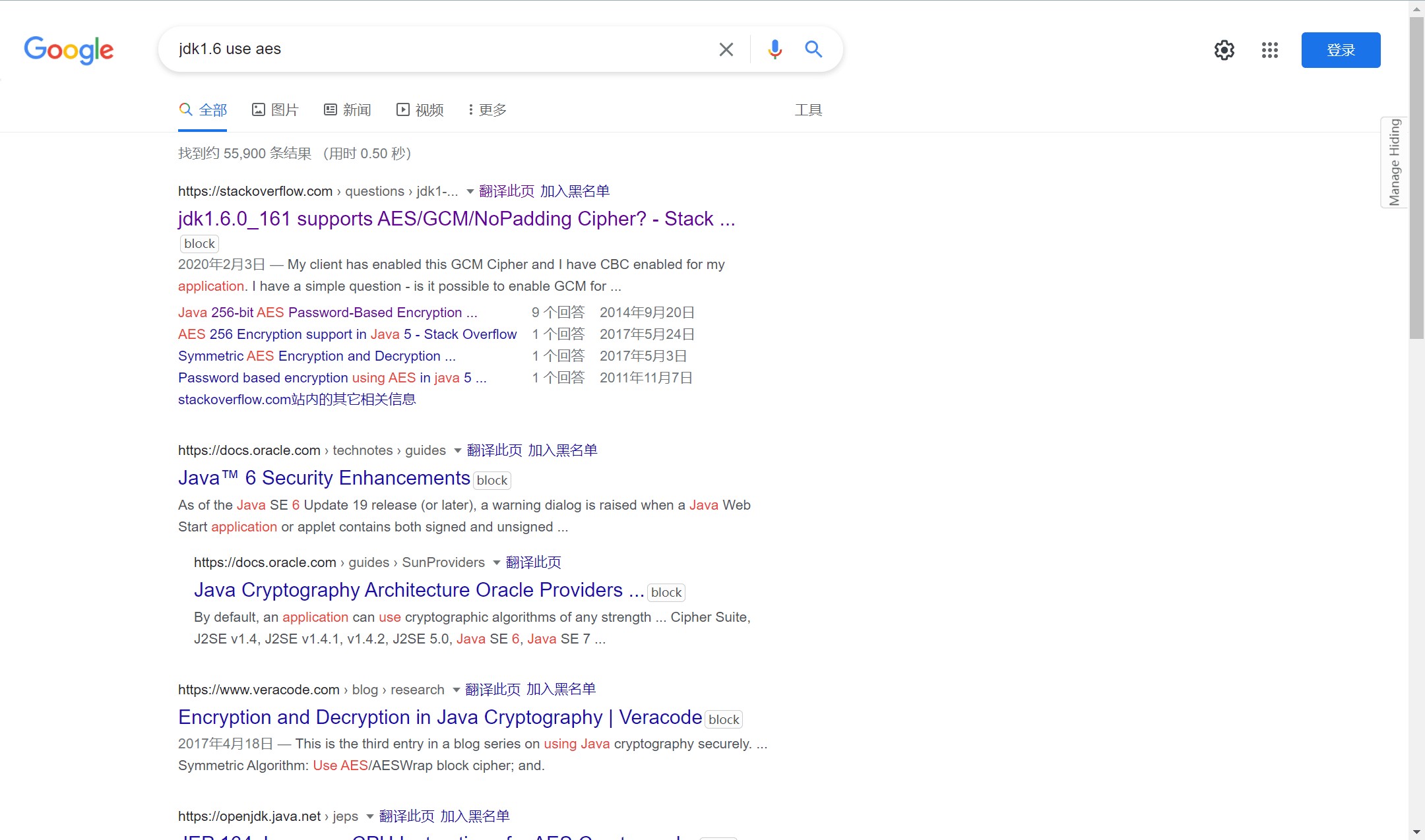Click block button beside Veracode title
This screenshot has height=840, width=1425.
[x=724, y=720]
